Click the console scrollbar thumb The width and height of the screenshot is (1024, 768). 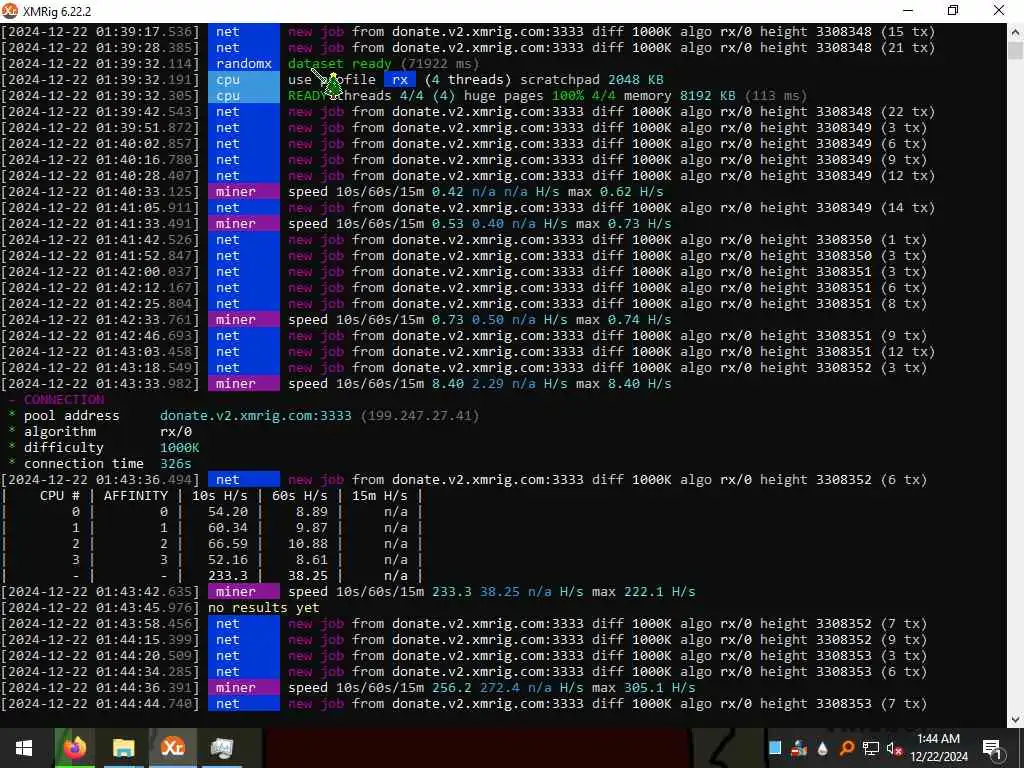click(1016, 51)
